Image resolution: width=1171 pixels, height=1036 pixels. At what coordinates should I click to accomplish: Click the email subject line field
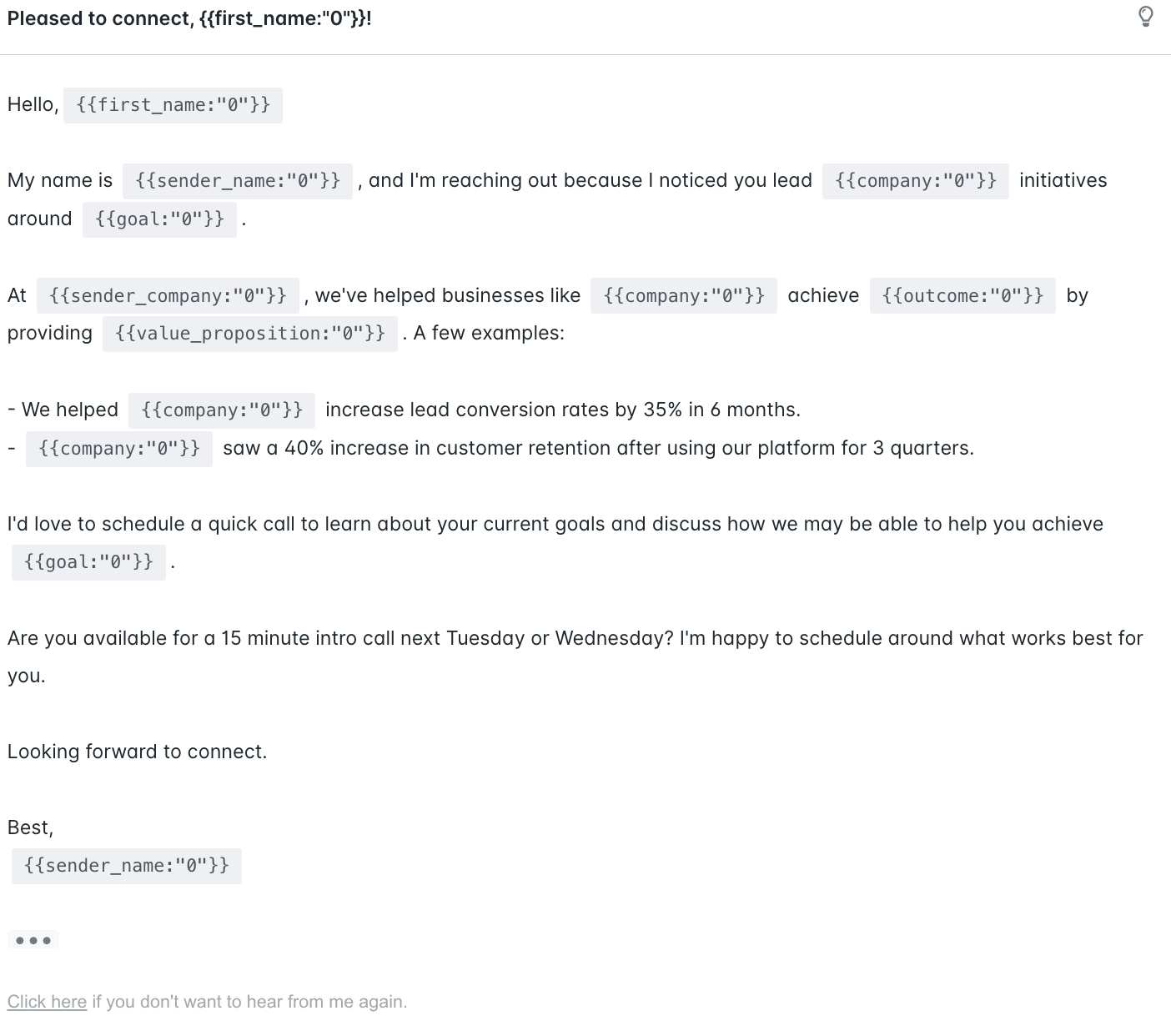point(189,18)
